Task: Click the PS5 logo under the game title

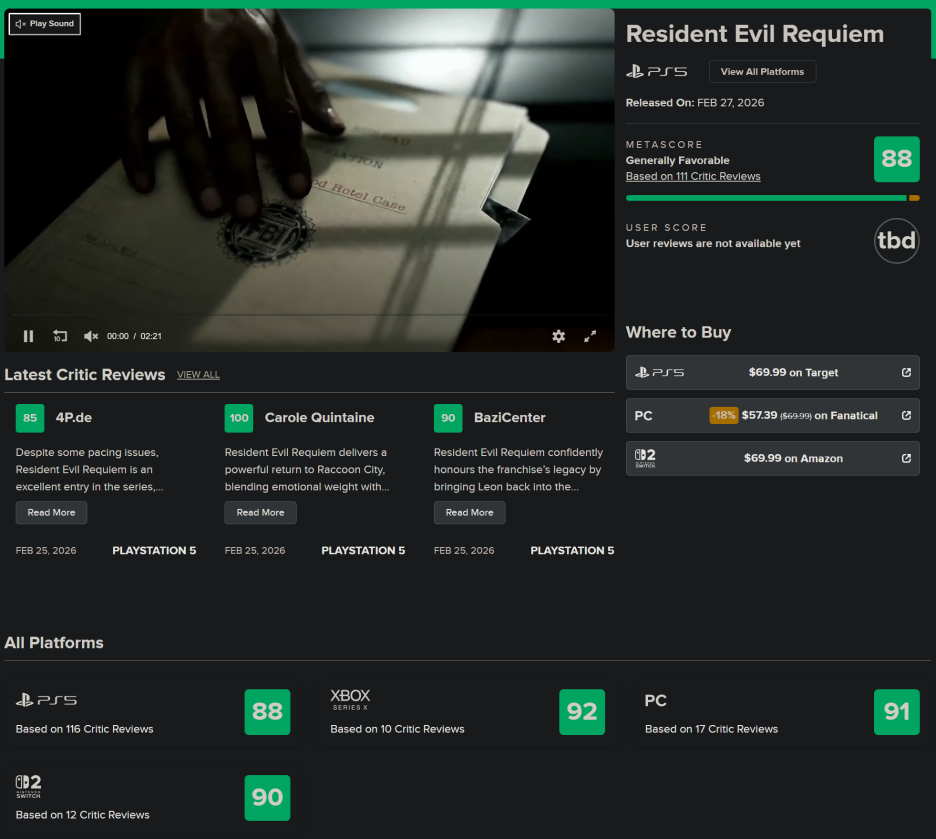Action: [x=657, y=72]
